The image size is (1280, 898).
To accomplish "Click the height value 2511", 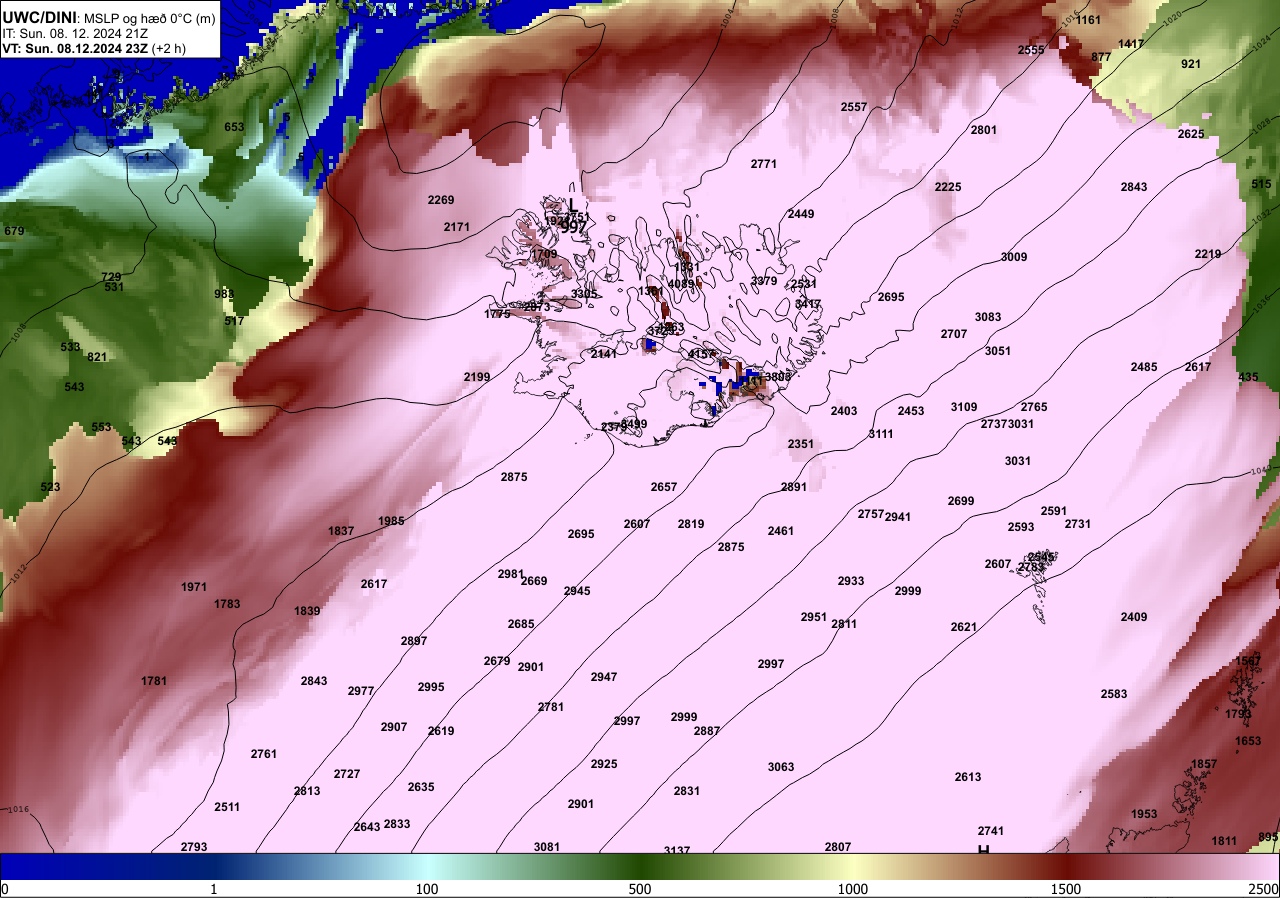I will click(227, 807).
